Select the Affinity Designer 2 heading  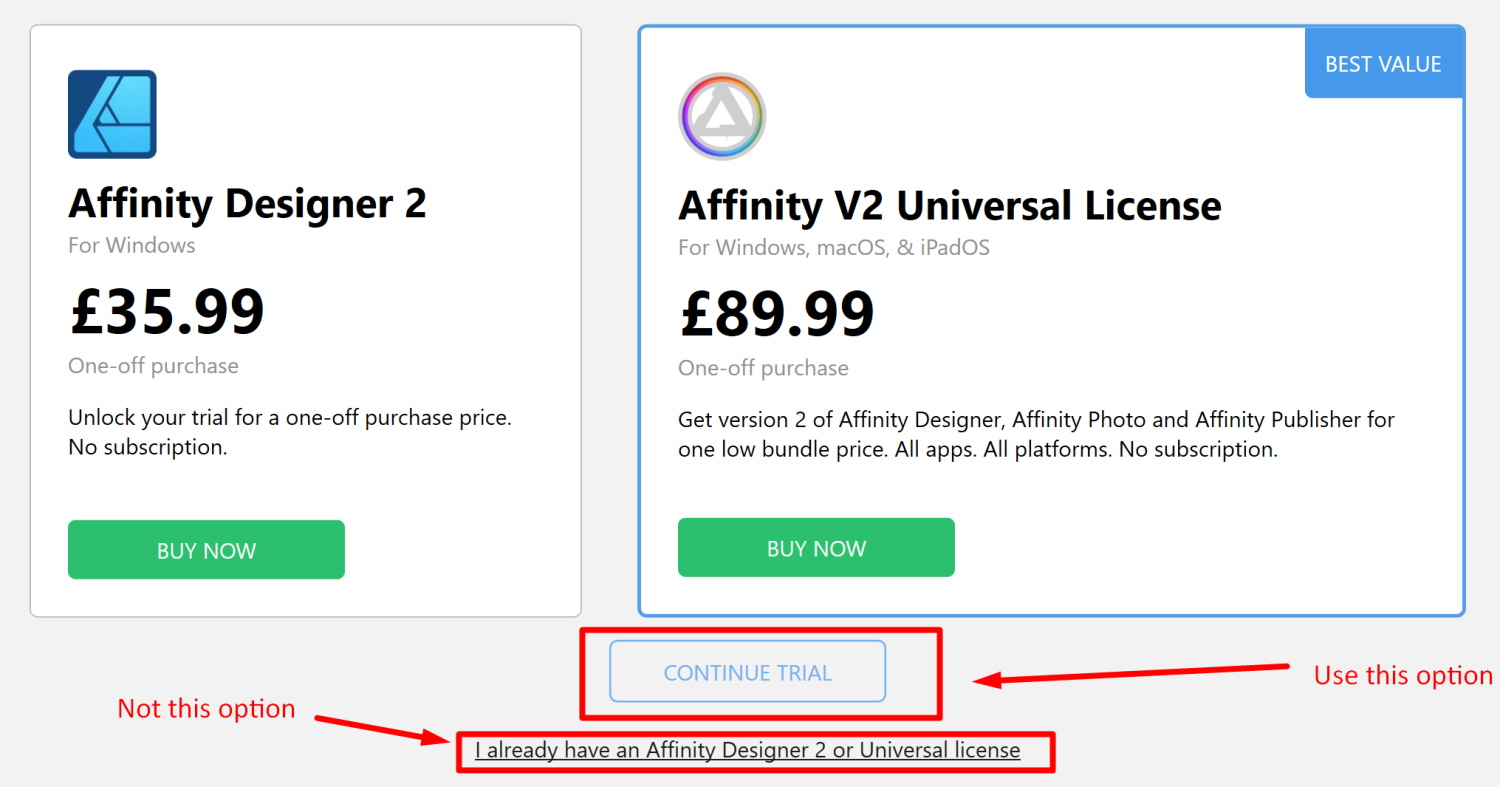[x=247, y=204]
